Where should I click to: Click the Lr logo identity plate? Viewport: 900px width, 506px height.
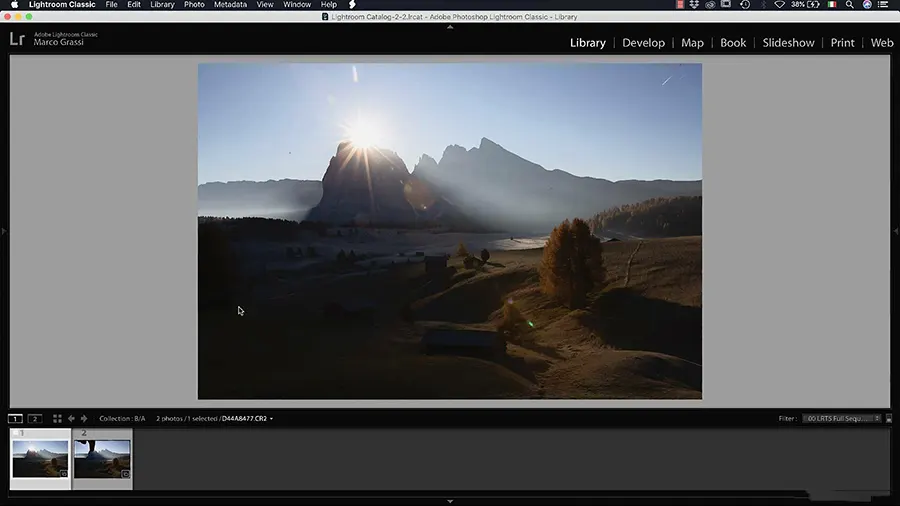pyautogui.click(x=17, y=39)
